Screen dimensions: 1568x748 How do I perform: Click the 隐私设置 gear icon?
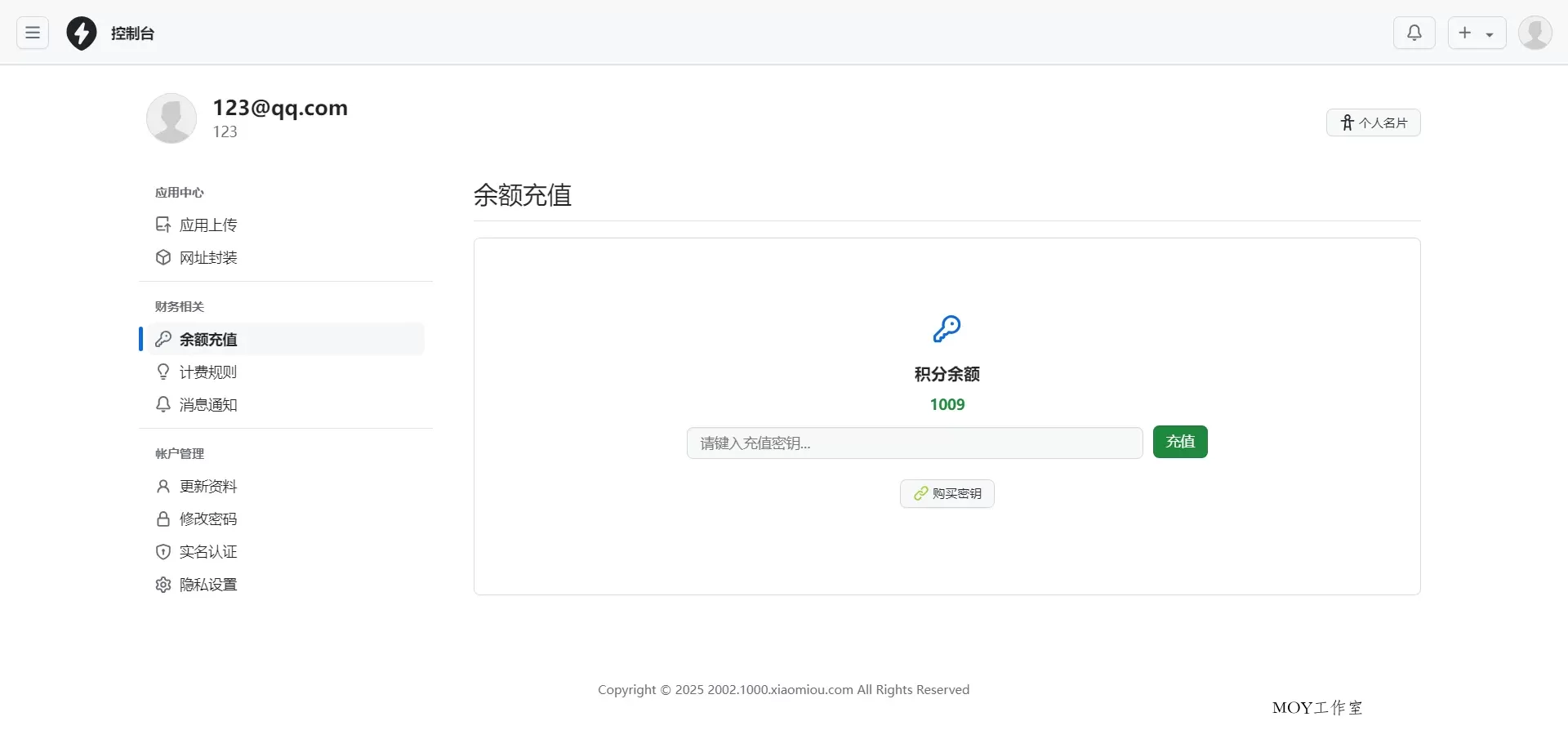pos(163,585)
